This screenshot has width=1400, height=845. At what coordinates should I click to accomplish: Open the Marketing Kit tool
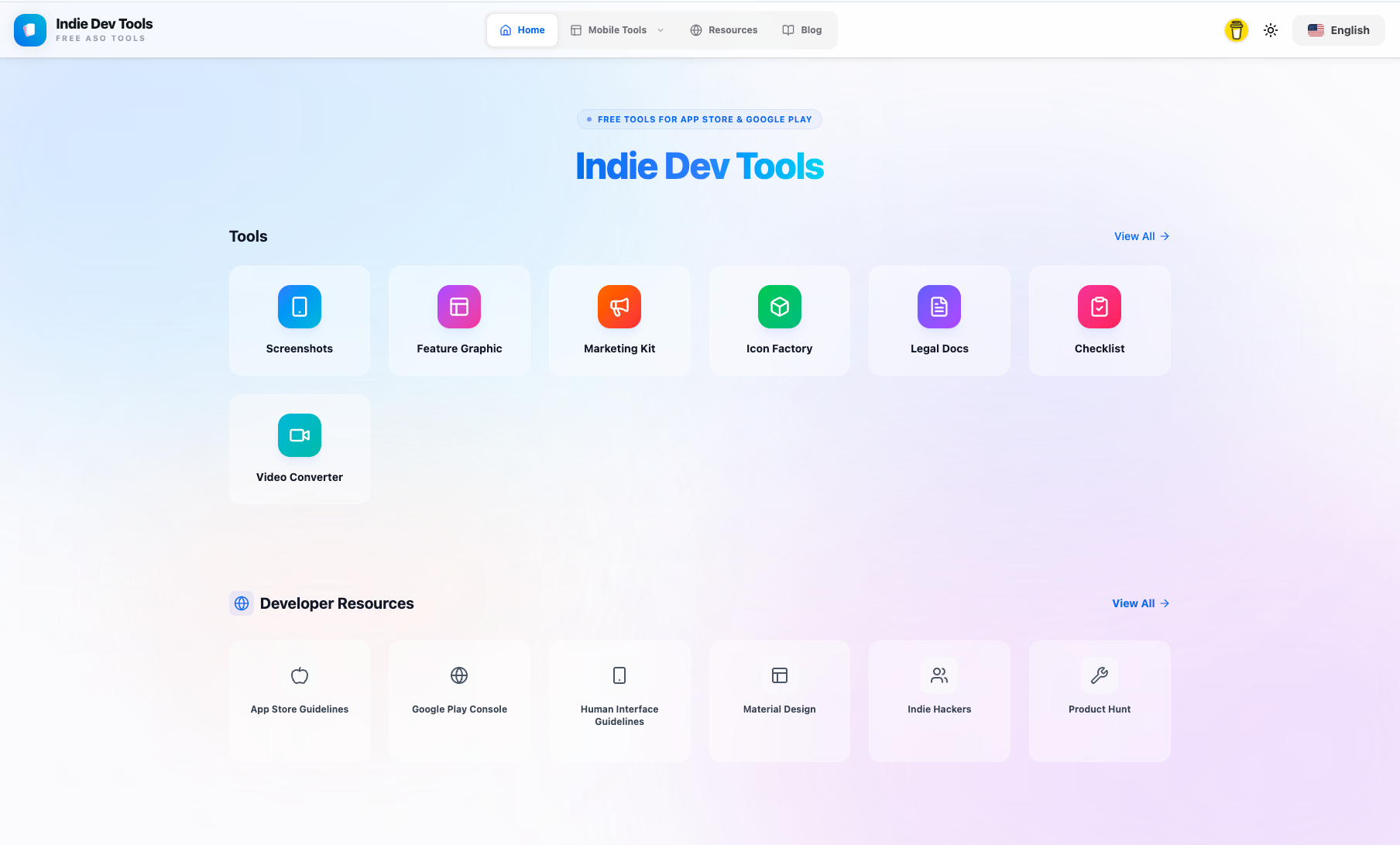point(619,320)
